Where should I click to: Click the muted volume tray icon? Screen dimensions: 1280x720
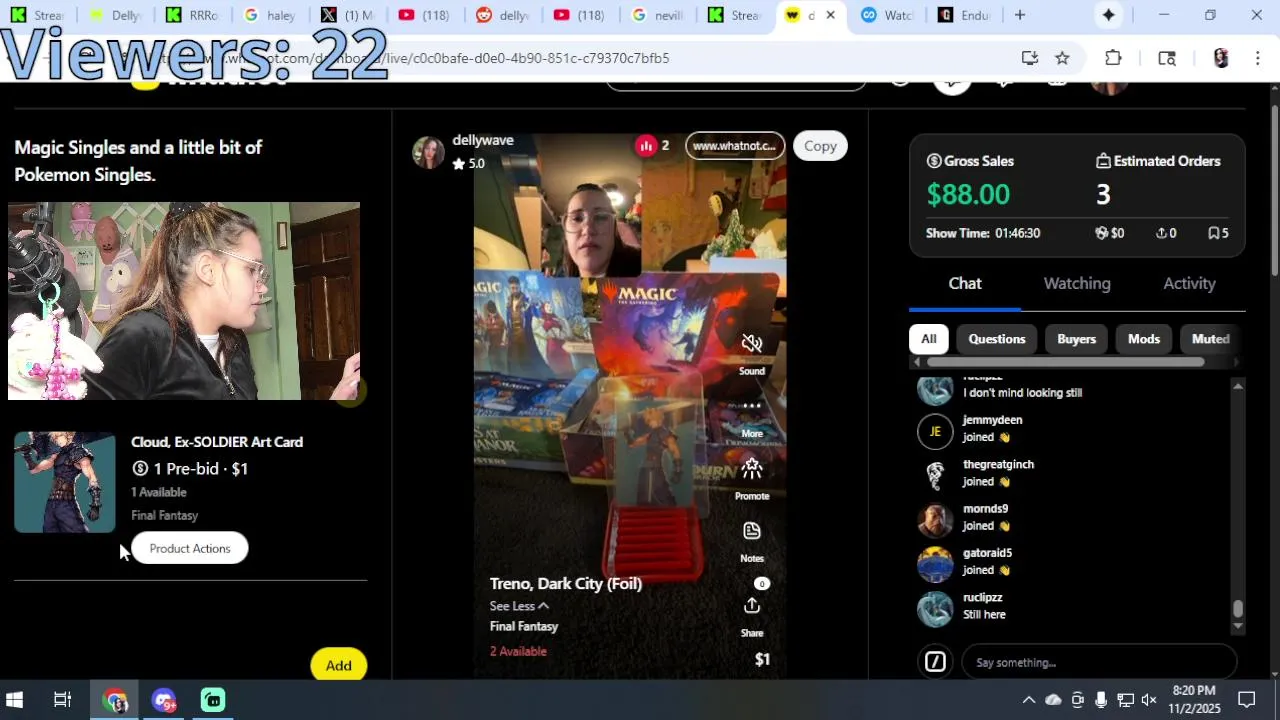[1149, 700]
